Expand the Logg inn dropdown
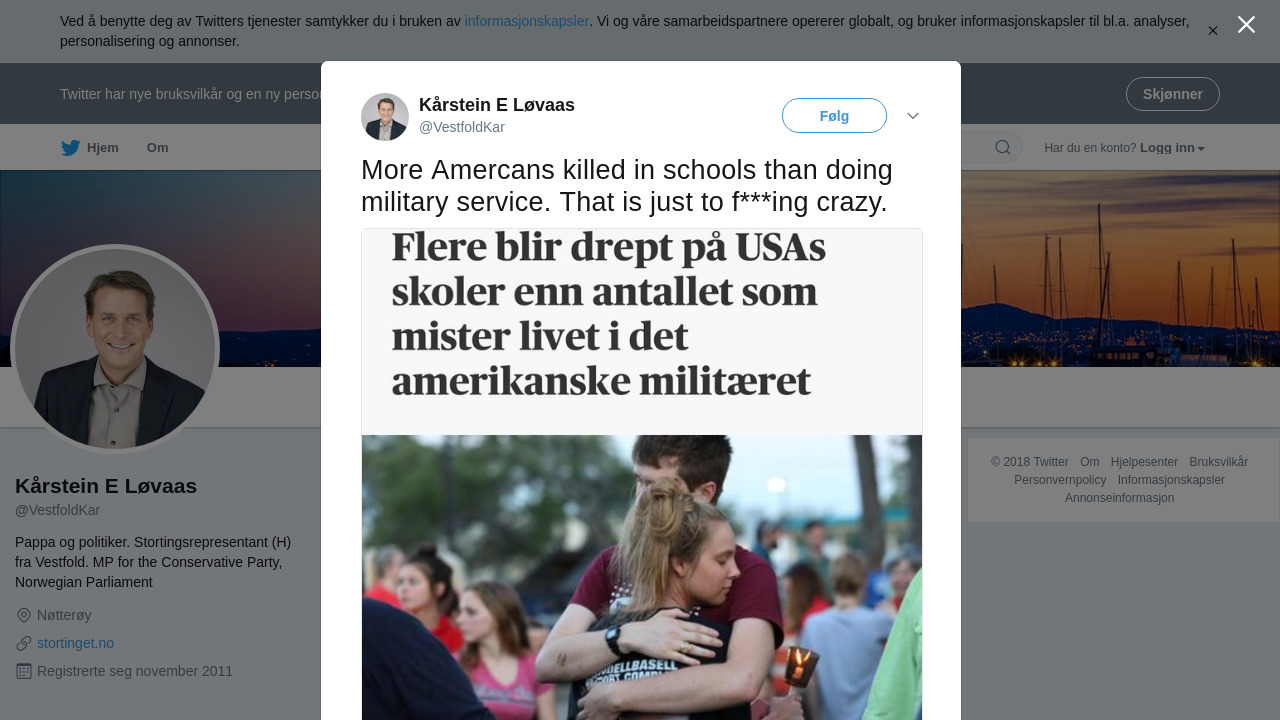The image size is (1280, 720). (x=1172, y=148)
